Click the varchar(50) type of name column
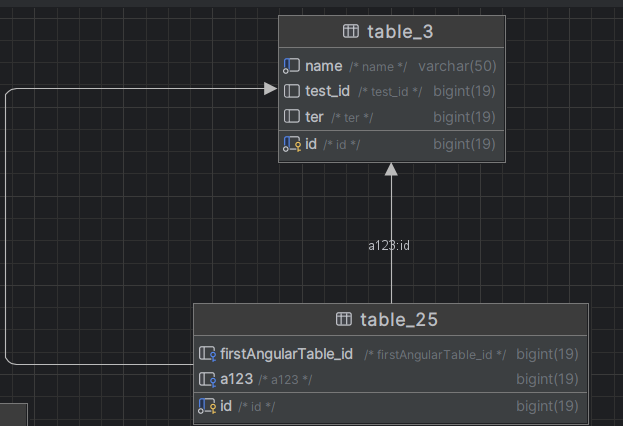623x426 pixels. click(x=457, y=66)
